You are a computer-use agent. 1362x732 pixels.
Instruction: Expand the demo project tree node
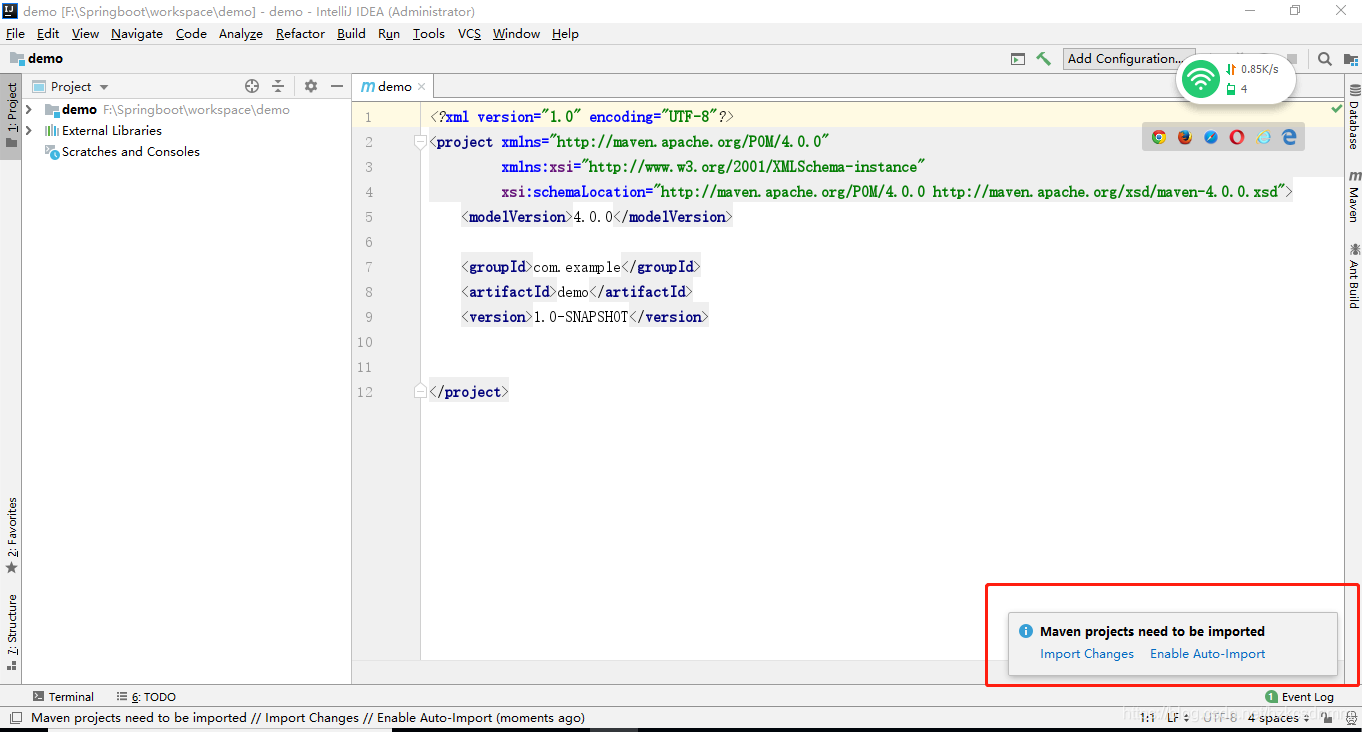[29, 110]
